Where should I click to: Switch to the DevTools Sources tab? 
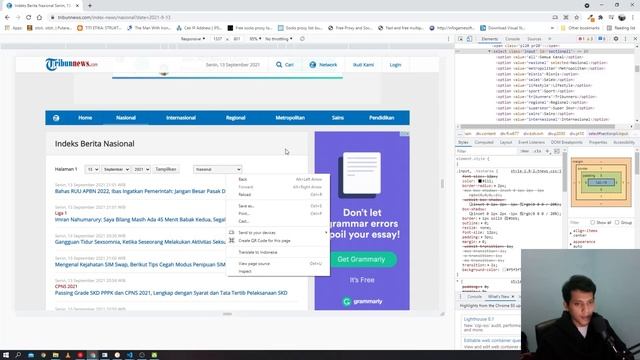[534, 39]
